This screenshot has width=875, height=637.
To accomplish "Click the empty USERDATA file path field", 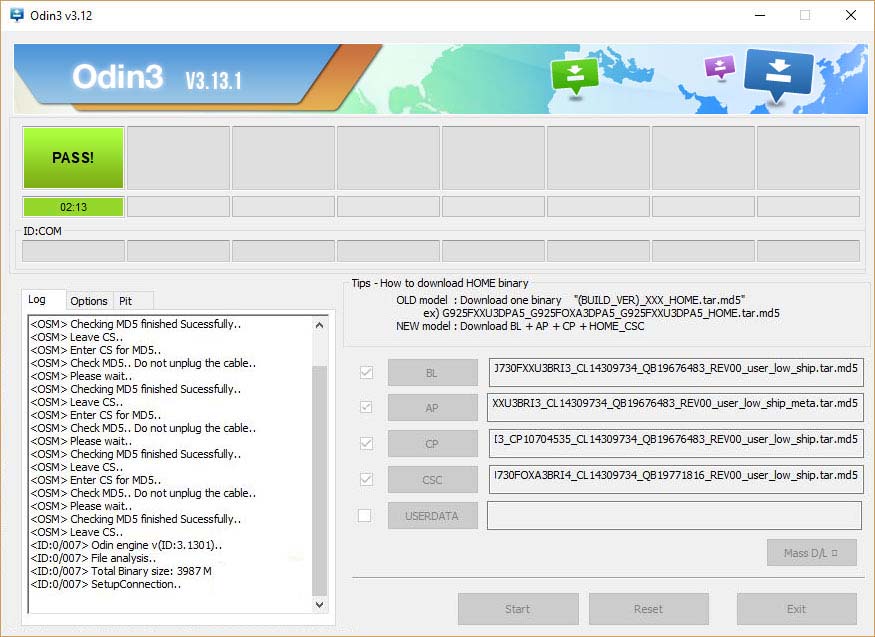I will pos(673,516).
